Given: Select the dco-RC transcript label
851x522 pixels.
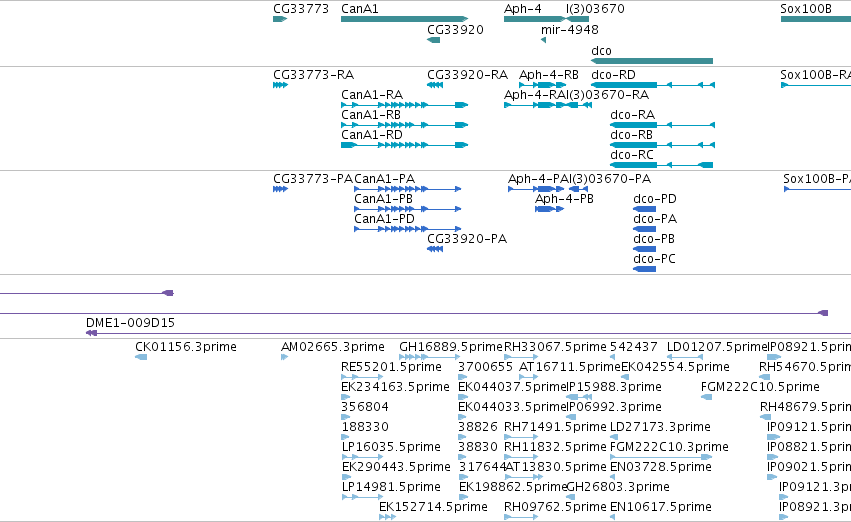Looking at the screenshot, I should pos(632,155).
